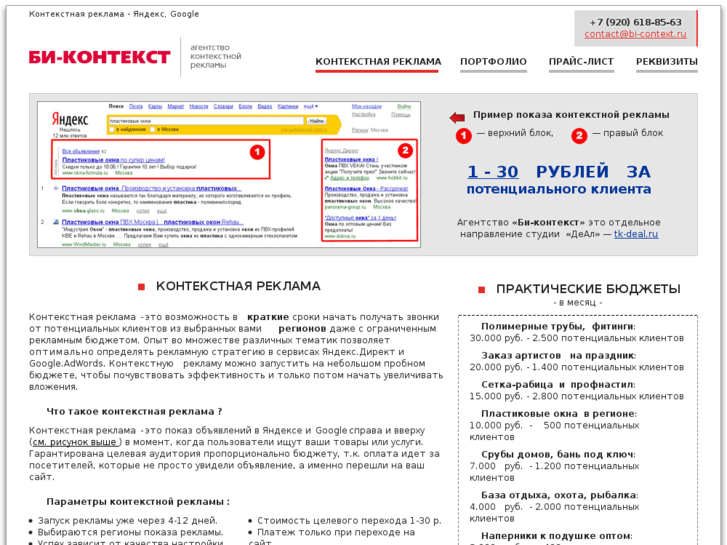Viewport: 727px width, 545px height.
Task: Click the БИ-КОНТЕКСТ logo
Action: pyautogui.click(x=99, y=57)
